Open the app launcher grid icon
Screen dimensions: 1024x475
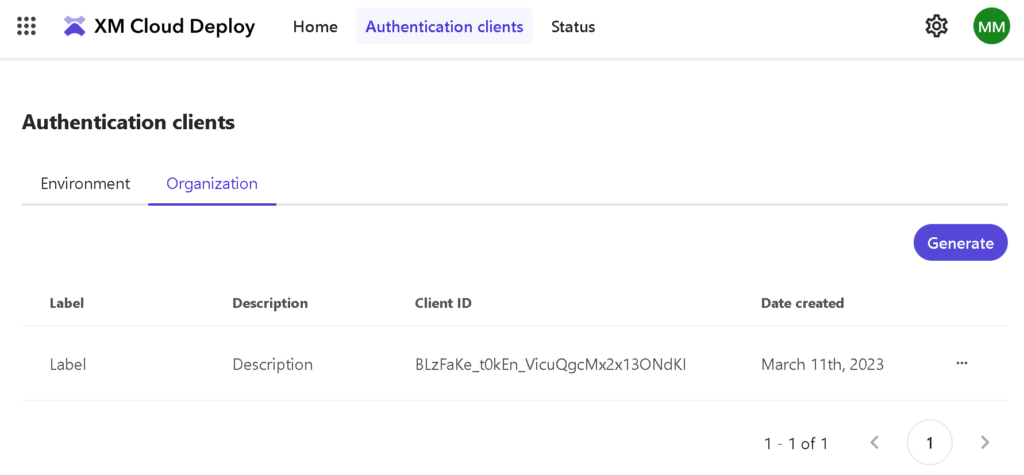[x=27, y=27]
